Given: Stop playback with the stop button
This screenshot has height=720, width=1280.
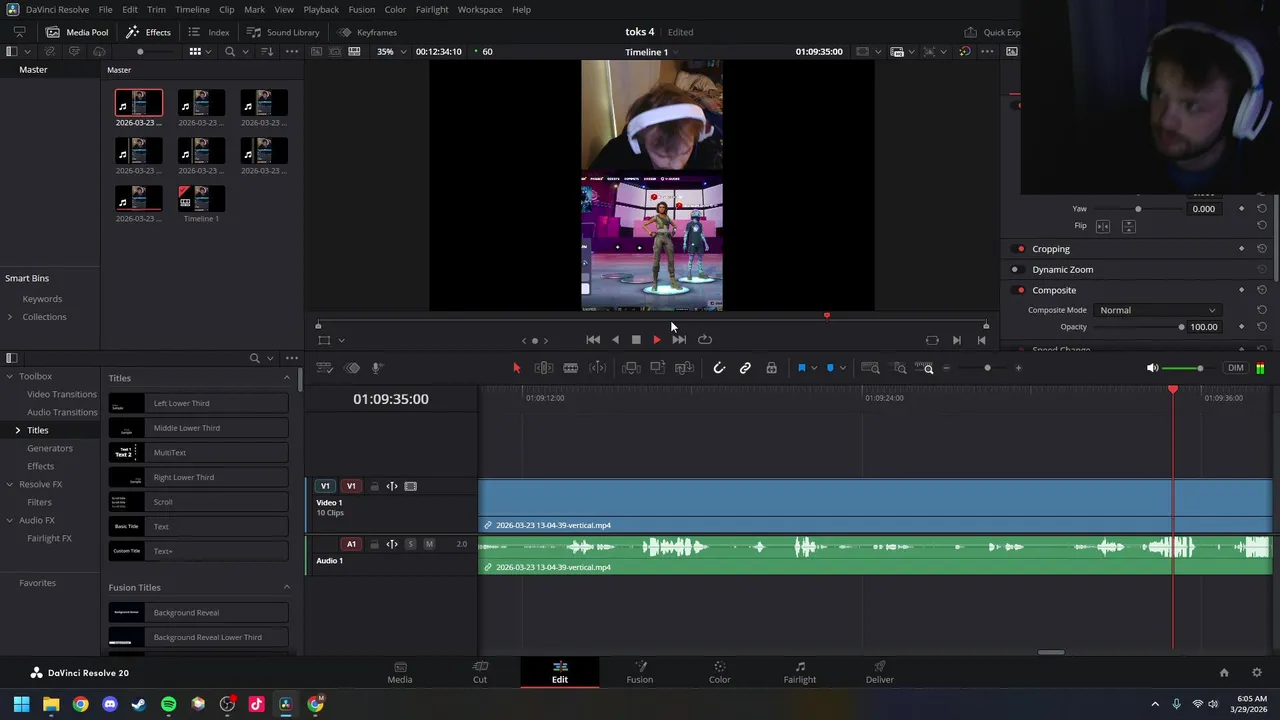Looking at the screenshot, I should click(x=636, y=340).
